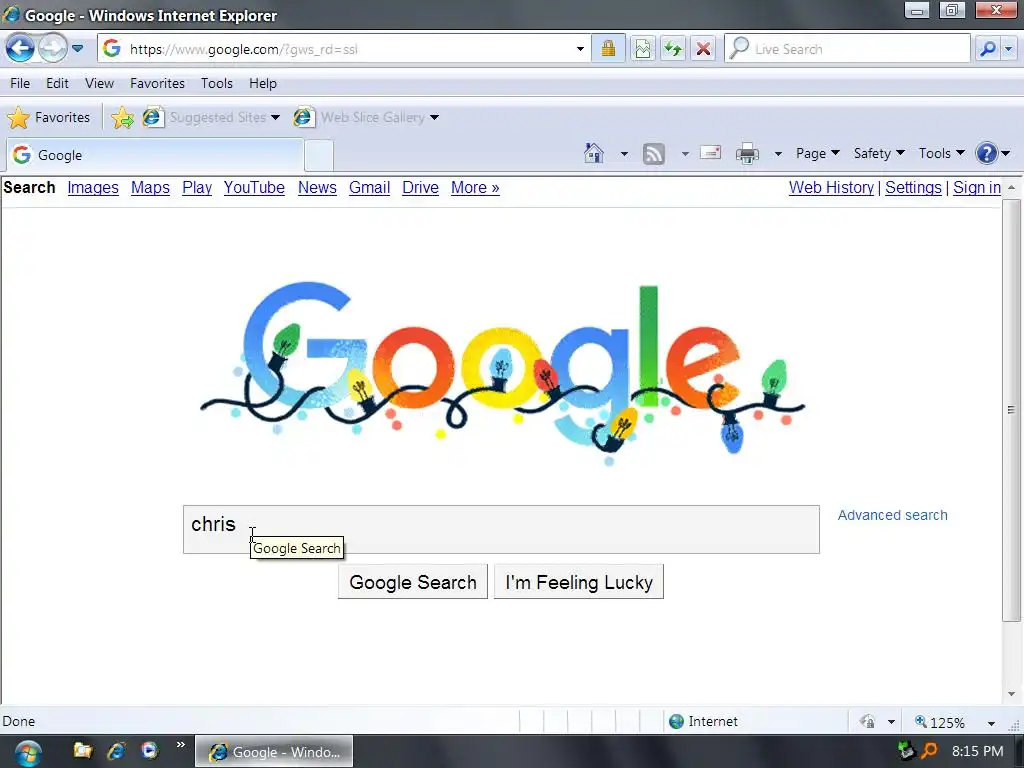The image size is (1024, 768).
Task: Open the Maps link
Action: pos(150,187)
